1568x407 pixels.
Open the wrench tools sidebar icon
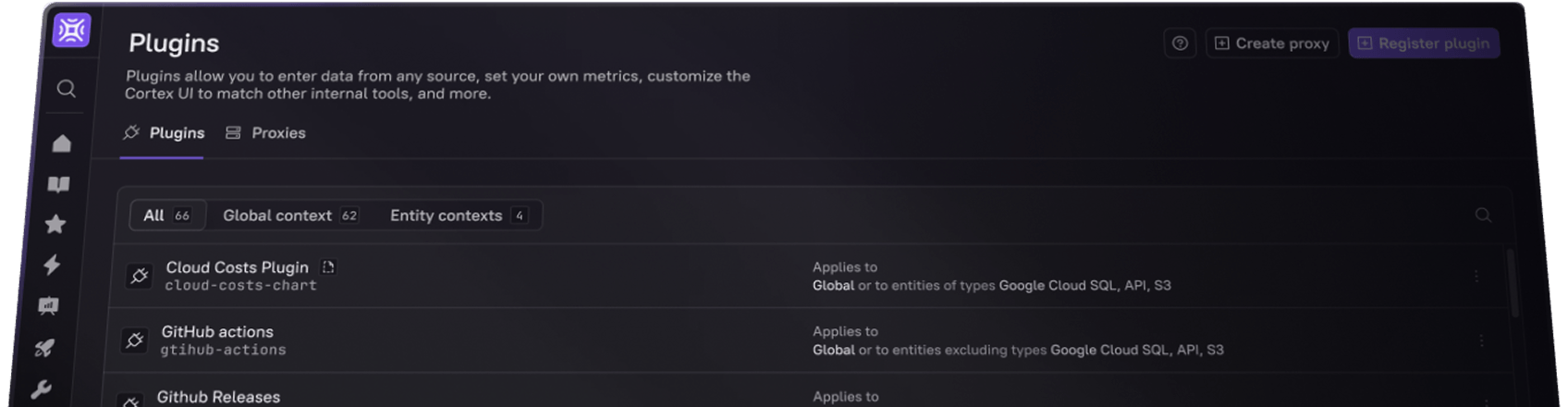pos(41,389)
